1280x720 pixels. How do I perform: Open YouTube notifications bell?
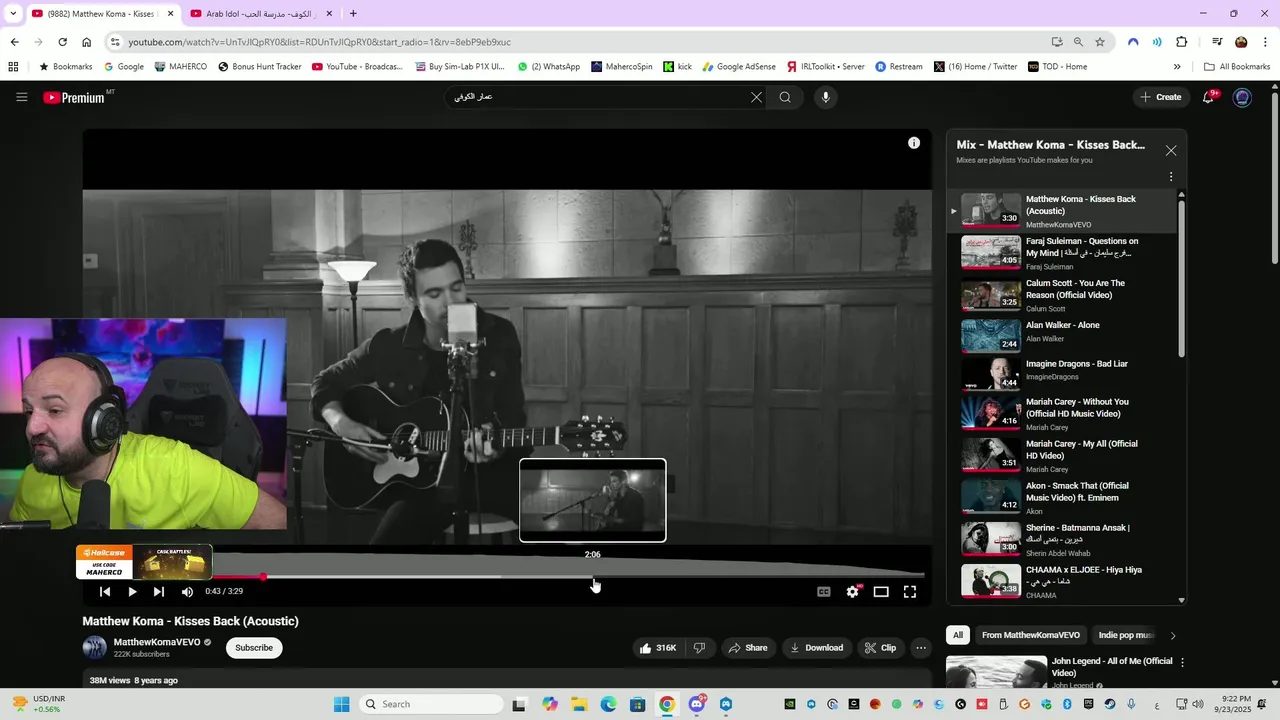(x=1209, y=97)
